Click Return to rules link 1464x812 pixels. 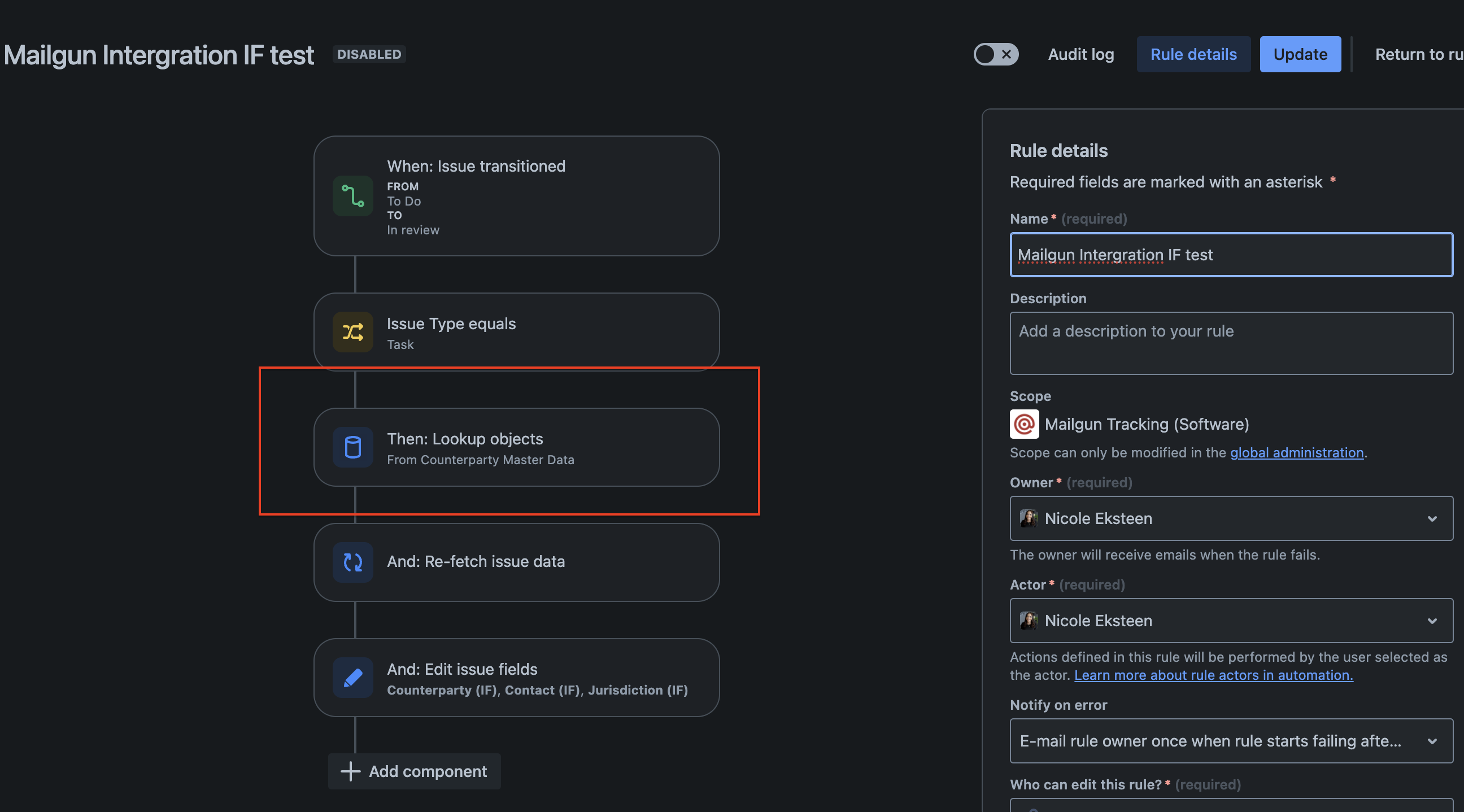1419,55
